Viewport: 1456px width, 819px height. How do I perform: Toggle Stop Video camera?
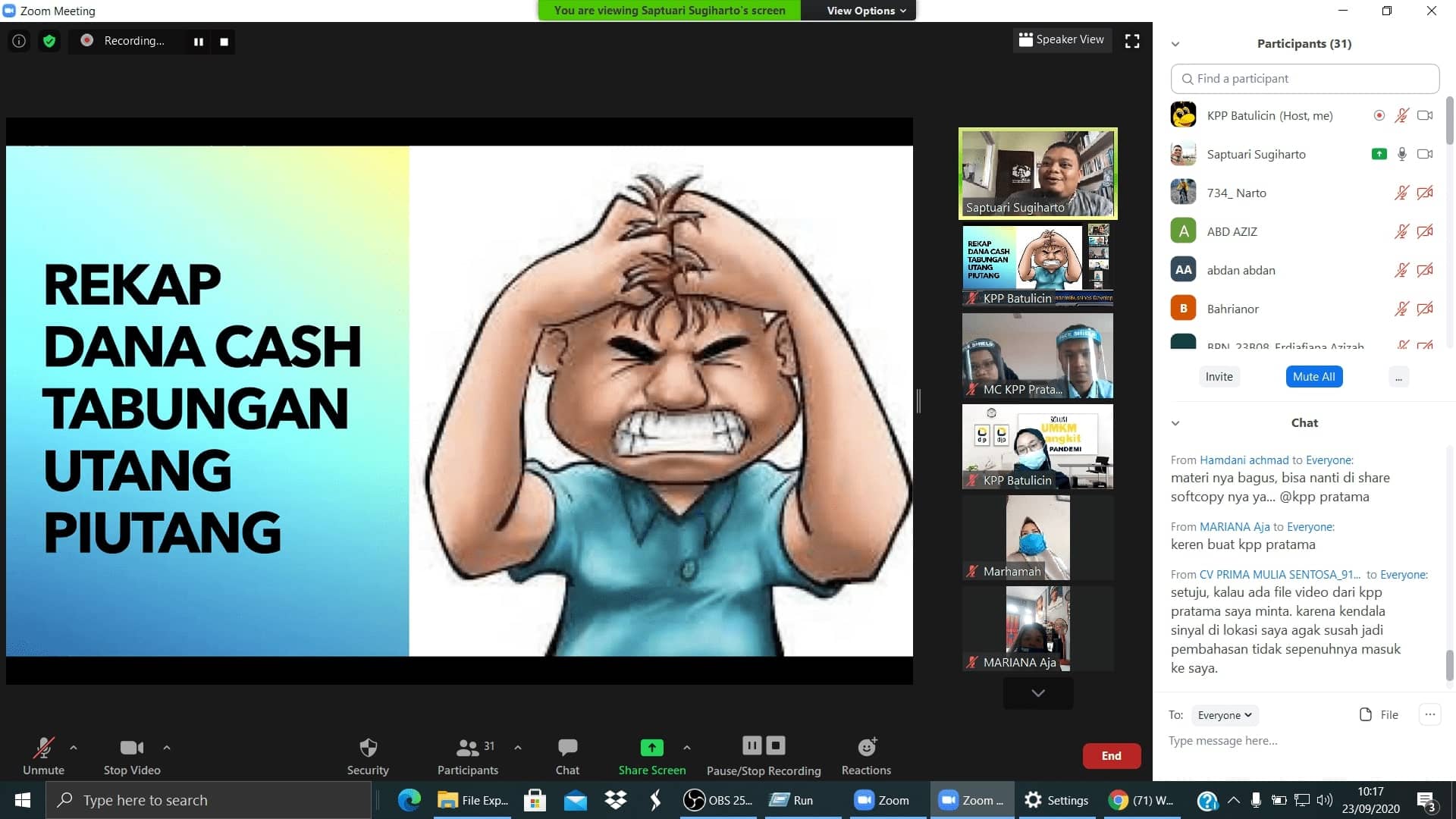(131, 748)
